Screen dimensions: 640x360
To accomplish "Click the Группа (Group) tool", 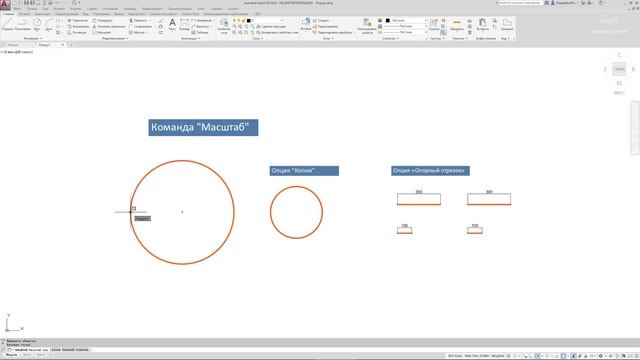I will pyautogui.click(x=434, y=24).
